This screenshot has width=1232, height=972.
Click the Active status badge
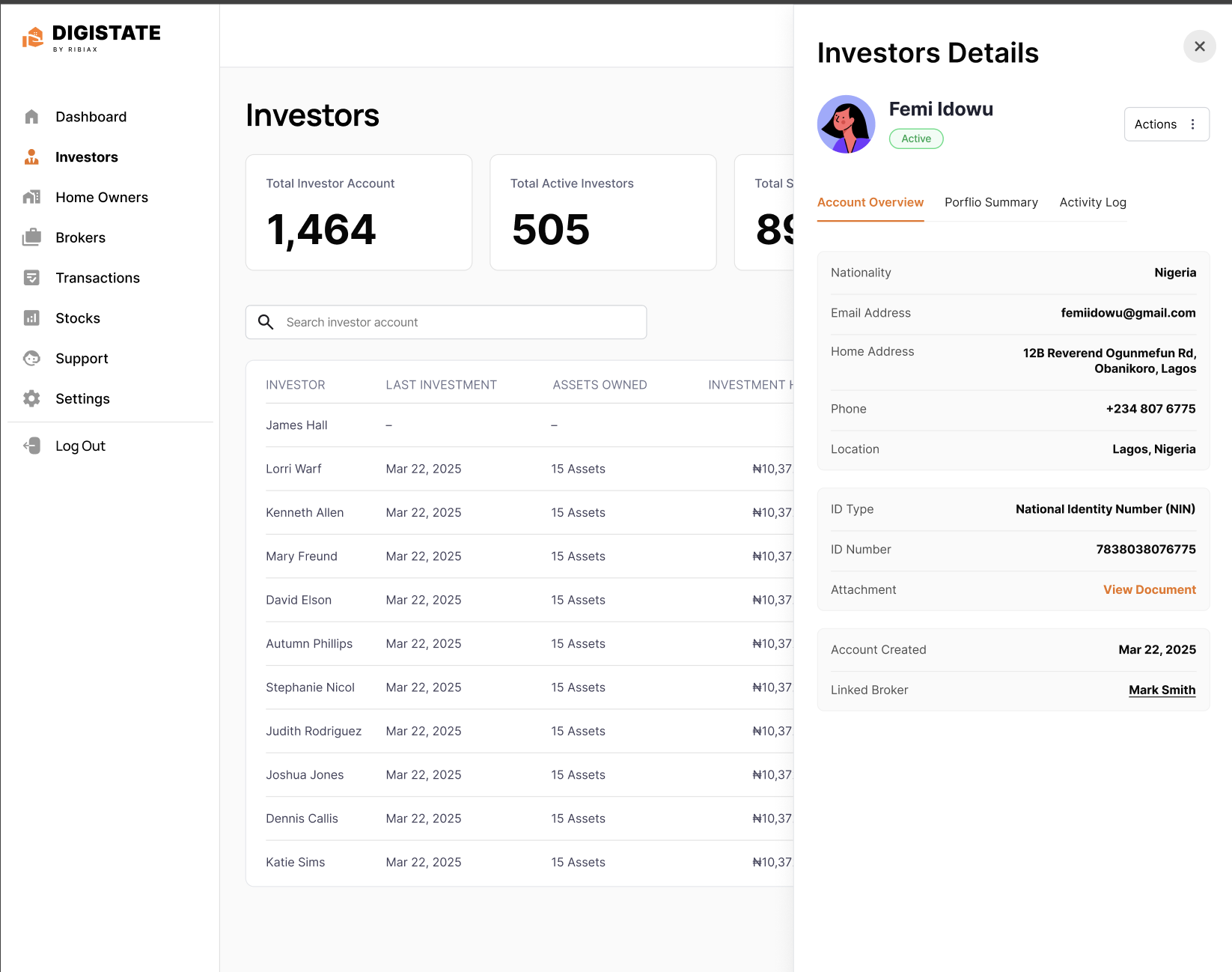point(916,139)
